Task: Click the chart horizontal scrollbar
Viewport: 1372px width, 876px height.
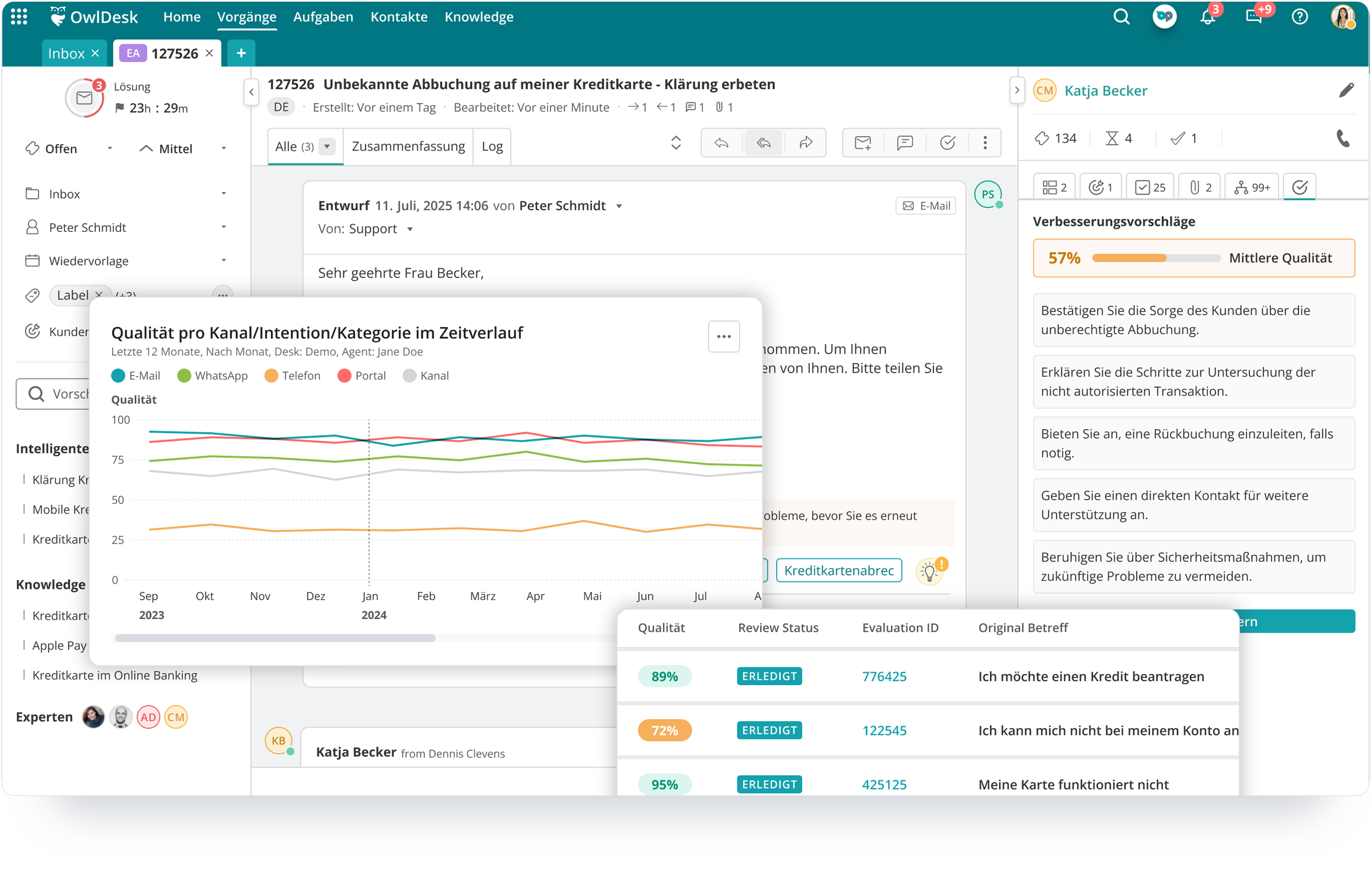Action: point(275,638)
